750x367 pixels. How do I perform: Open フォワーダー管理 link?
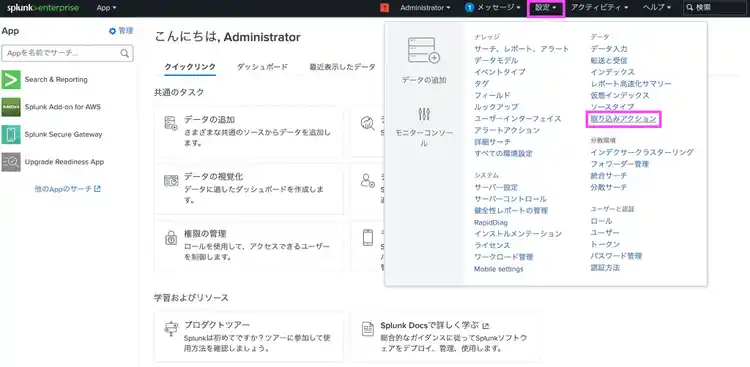(619, 164)
